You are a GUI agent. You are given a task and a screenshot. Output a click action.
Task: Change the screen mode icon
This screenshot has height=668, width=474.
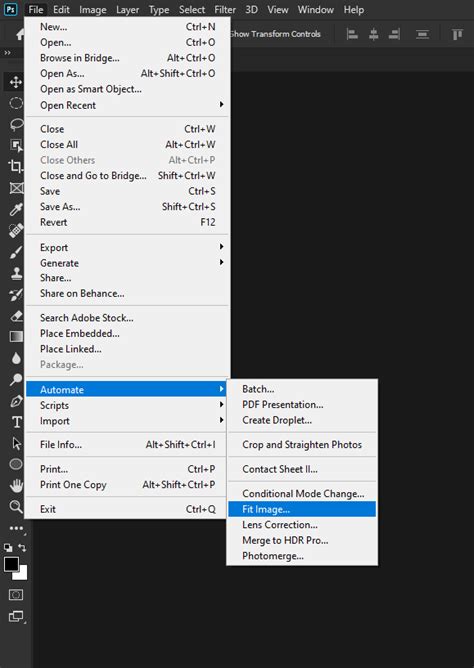click(16, 616)
